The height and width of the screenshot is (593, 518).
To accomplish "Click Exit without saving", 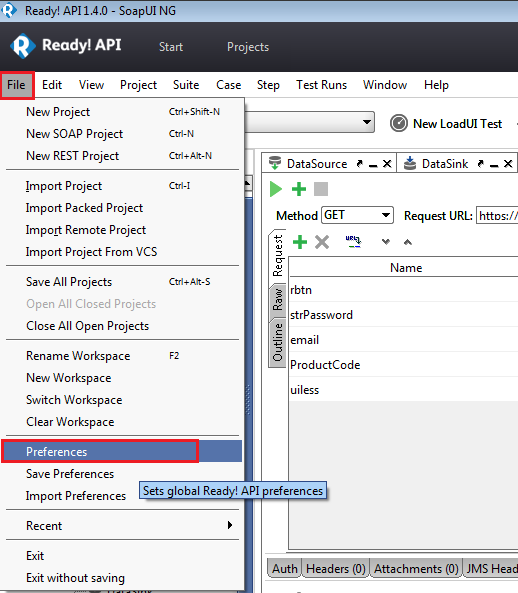I will (123, 578).
